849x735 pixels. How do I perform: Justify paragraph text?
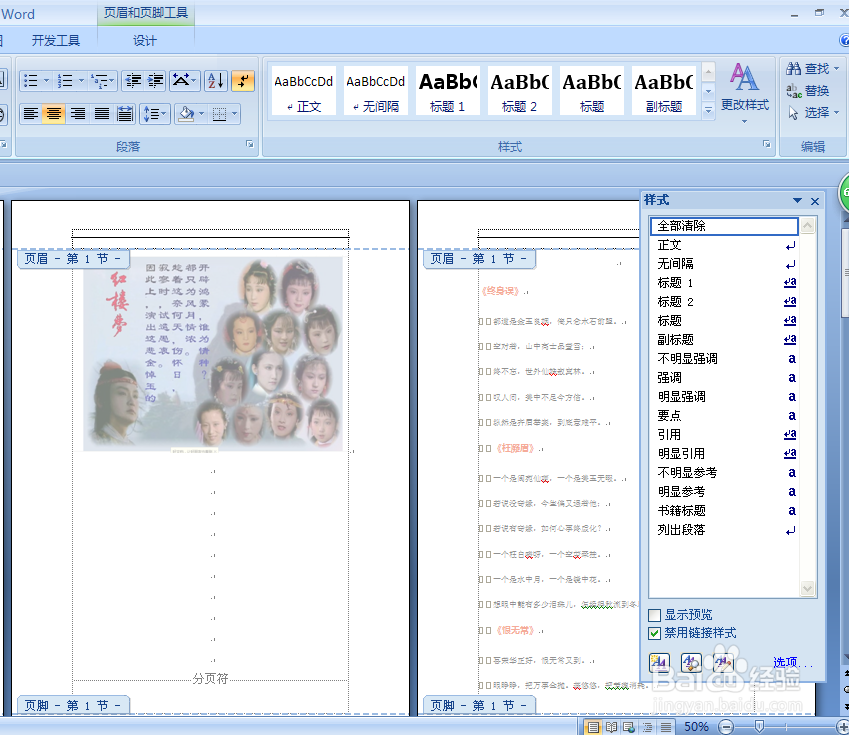[101, 114]
